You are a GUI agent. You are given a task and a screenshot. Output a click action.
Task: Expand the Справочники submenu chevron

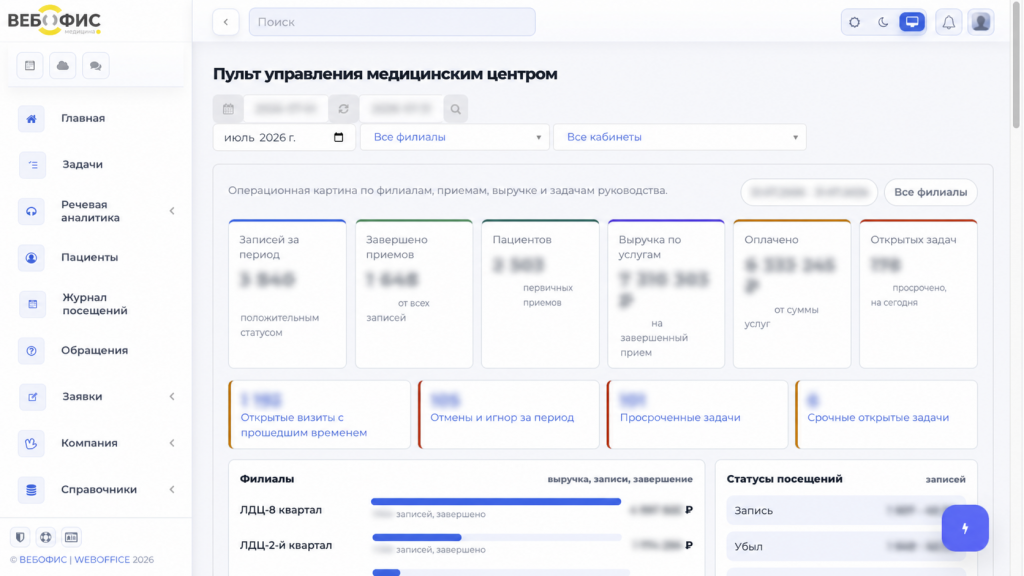click(172, 490)
